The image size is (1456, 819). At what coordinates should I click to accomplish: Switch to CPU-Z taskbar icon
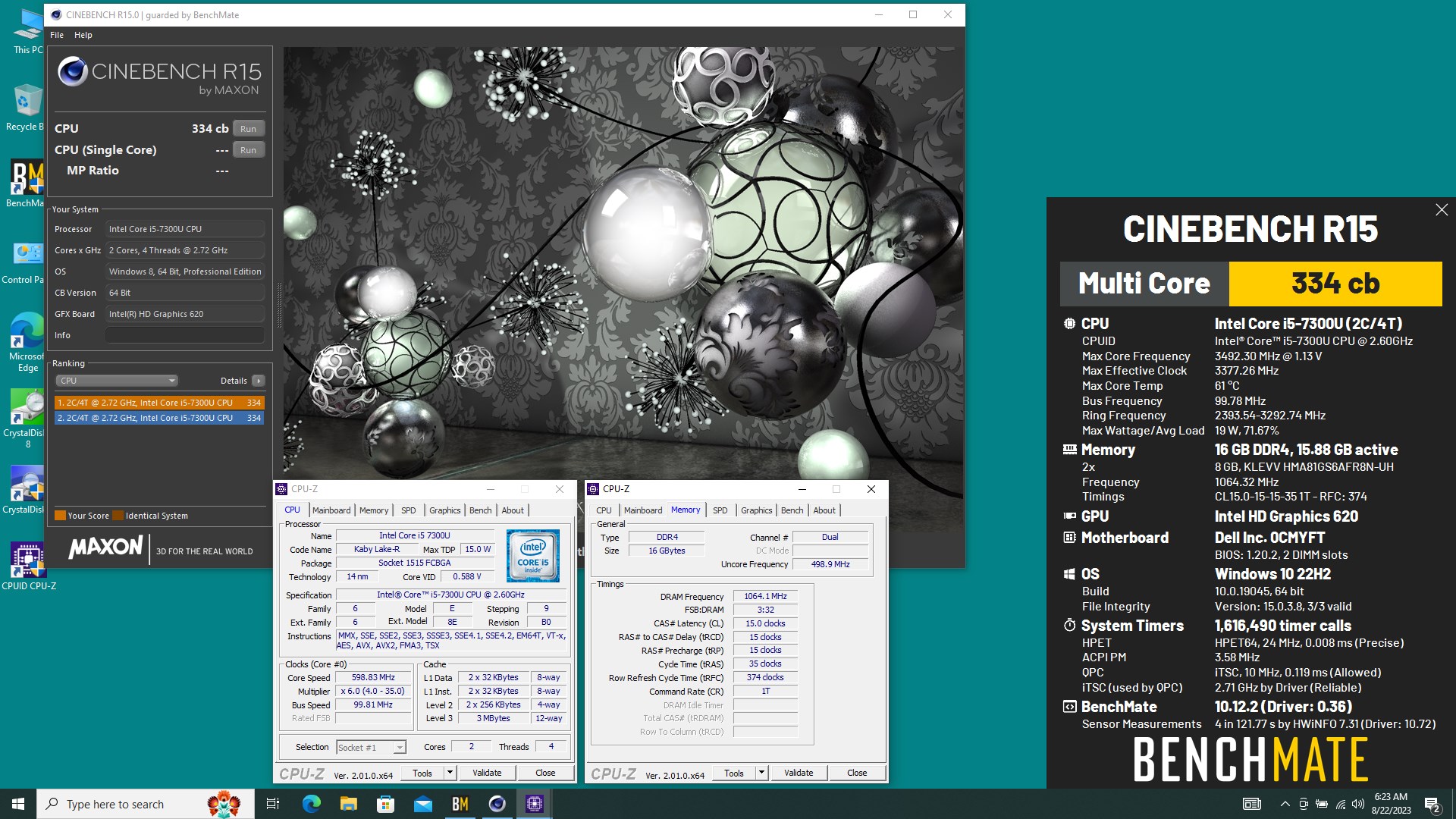pos(535,804)
